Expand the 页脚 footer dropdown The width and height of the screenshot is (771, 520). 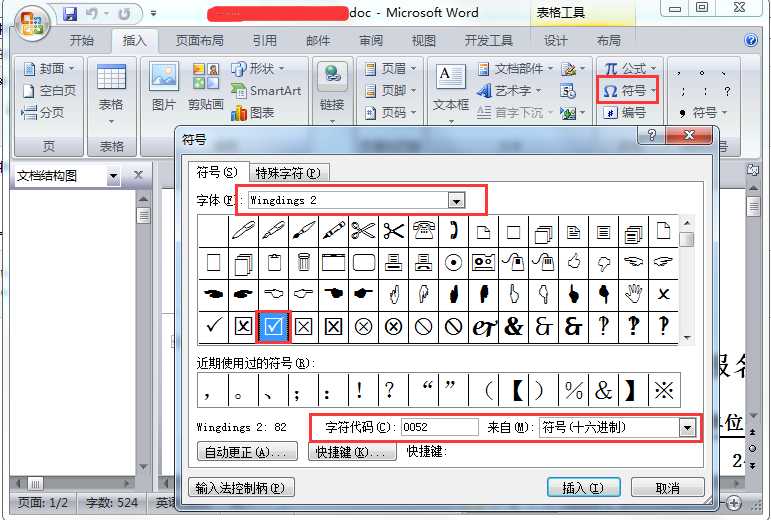click(x=413, y=90)
